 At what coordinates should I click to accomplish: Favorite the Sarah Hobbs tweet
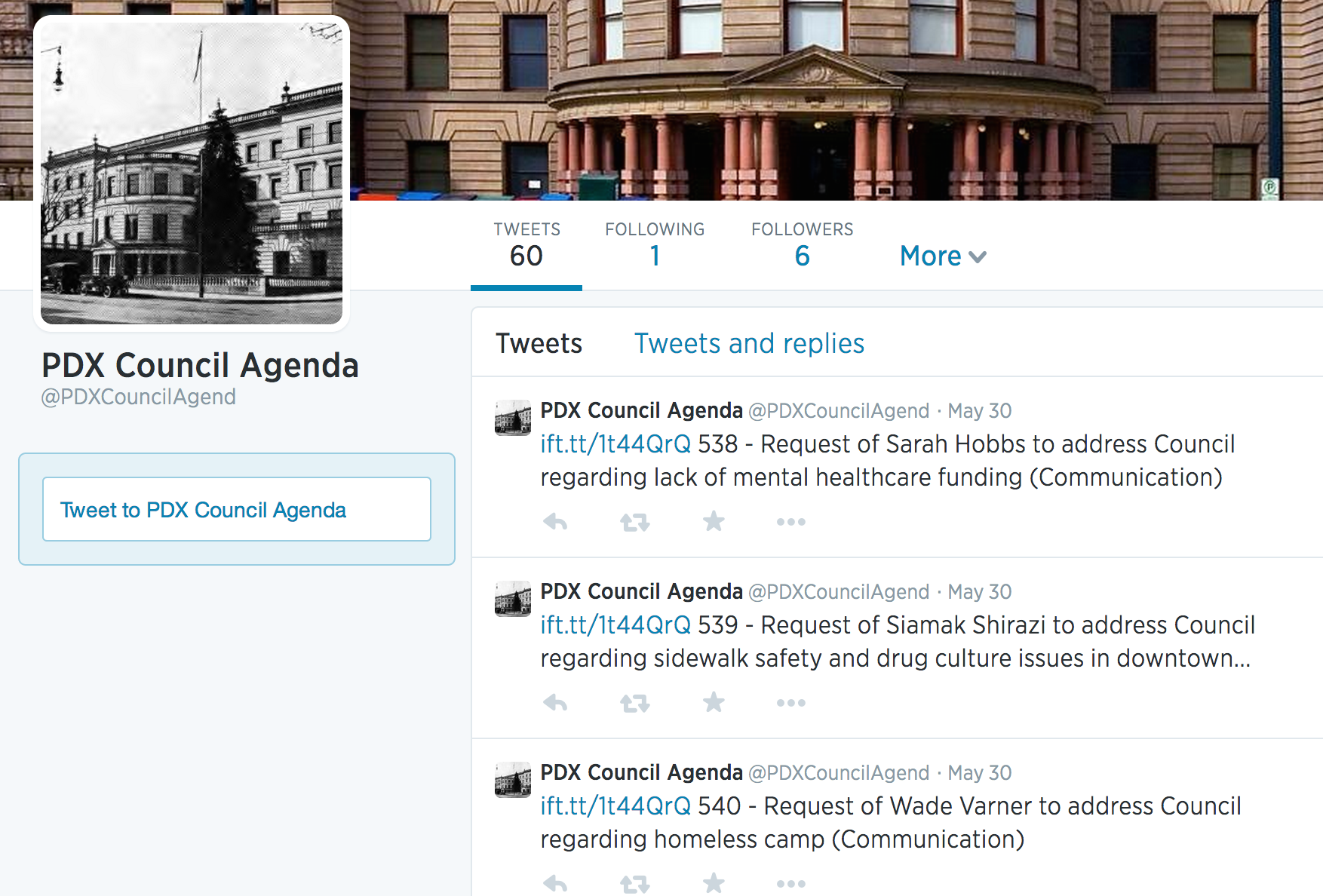coord(714,521)
